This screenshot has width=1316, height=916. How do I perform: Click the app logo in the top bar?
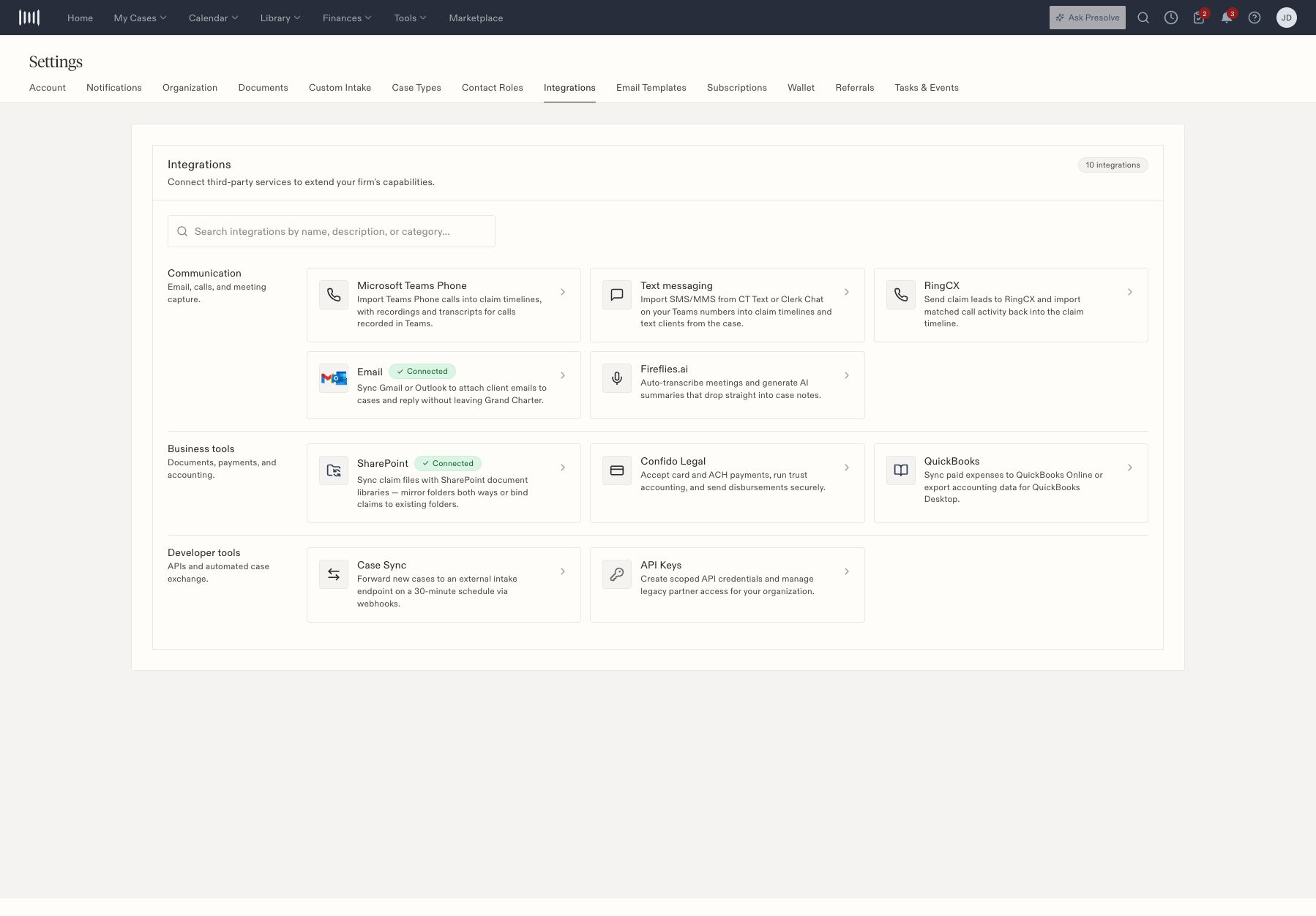[29, 18]
